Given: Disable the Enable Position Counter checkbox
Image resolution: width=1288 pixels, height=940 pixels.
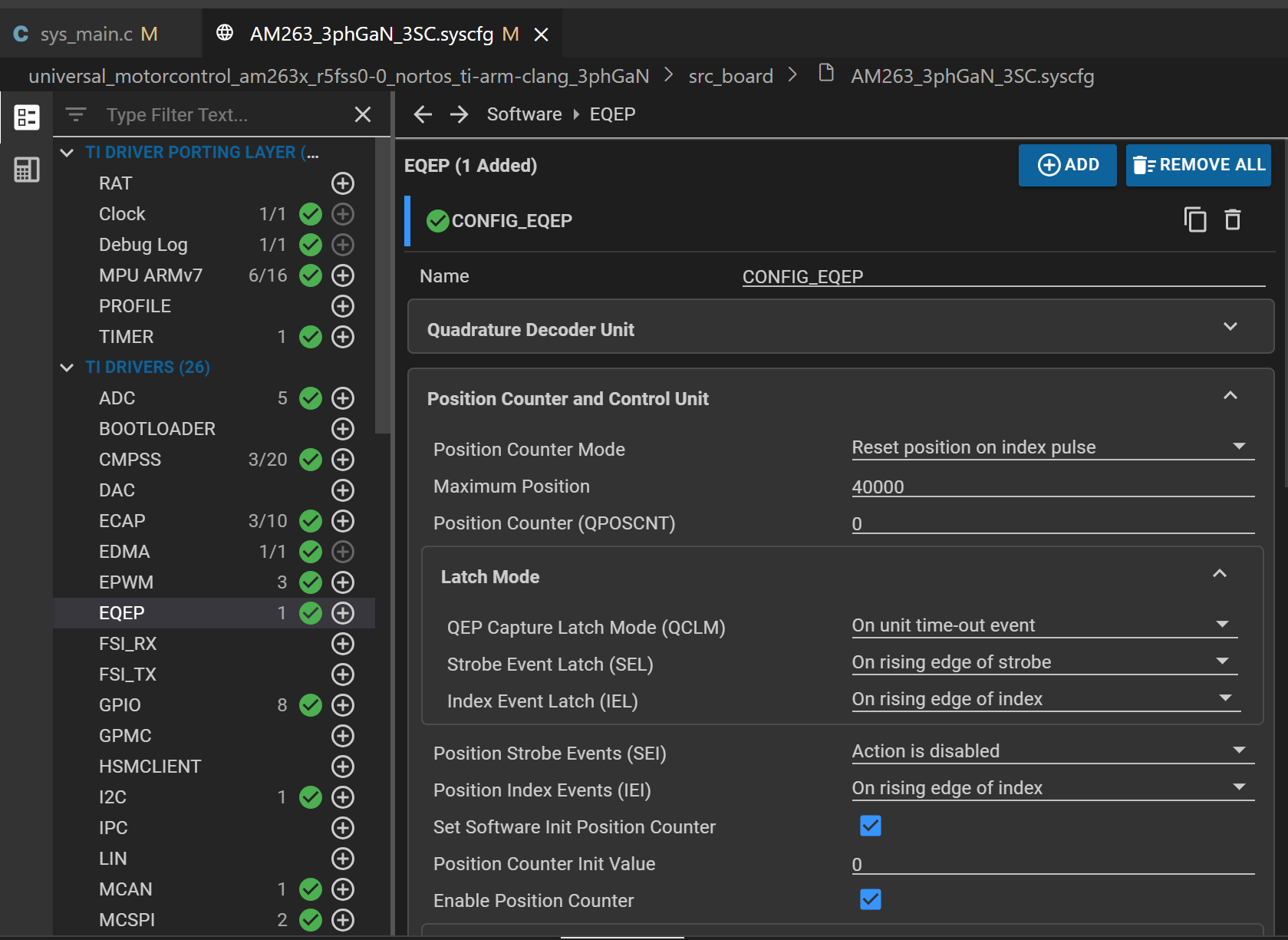Looking at the screenshot, I should coord(871,899).
